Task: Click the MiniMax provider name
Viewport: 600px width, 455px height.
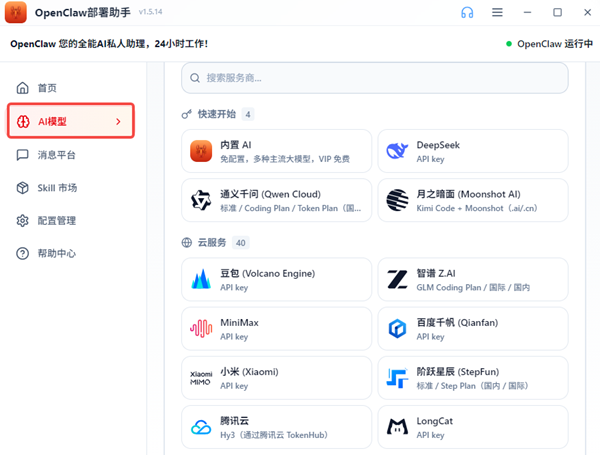Action: pos(239,323)
